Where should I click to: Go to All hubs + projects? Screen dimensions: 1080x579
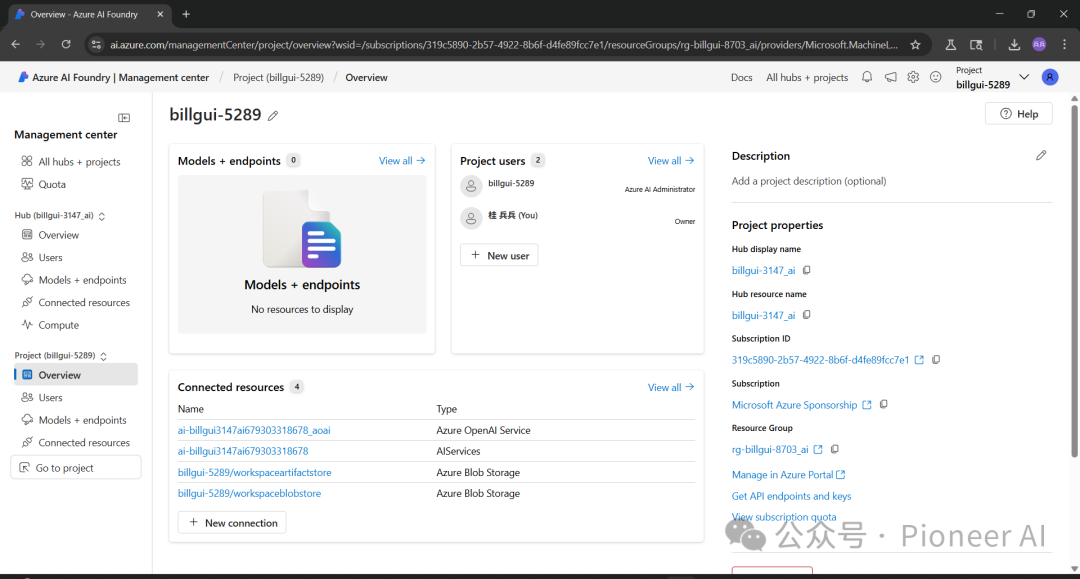[806, 77]
